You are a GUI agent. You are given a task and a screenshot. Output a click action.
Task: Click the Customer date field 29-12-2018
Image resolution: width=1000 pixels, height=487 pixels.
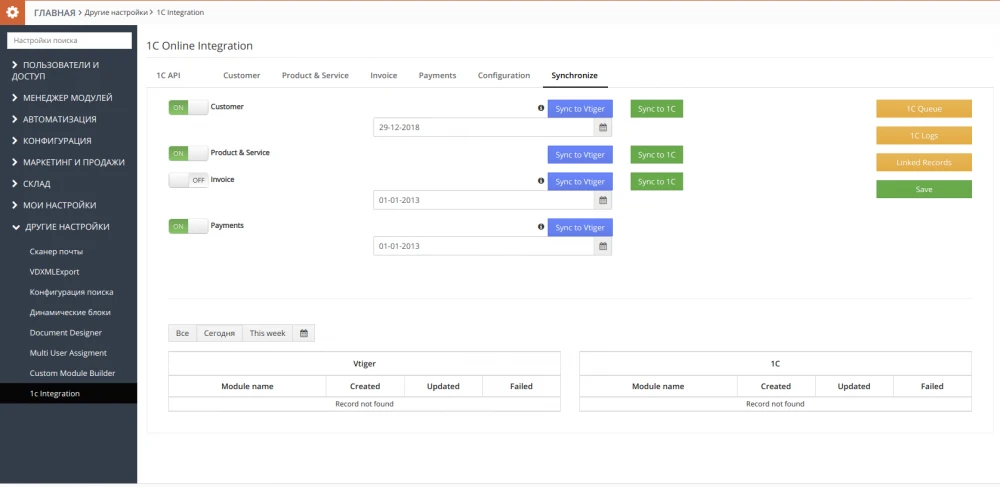click(x=484, y=127)
